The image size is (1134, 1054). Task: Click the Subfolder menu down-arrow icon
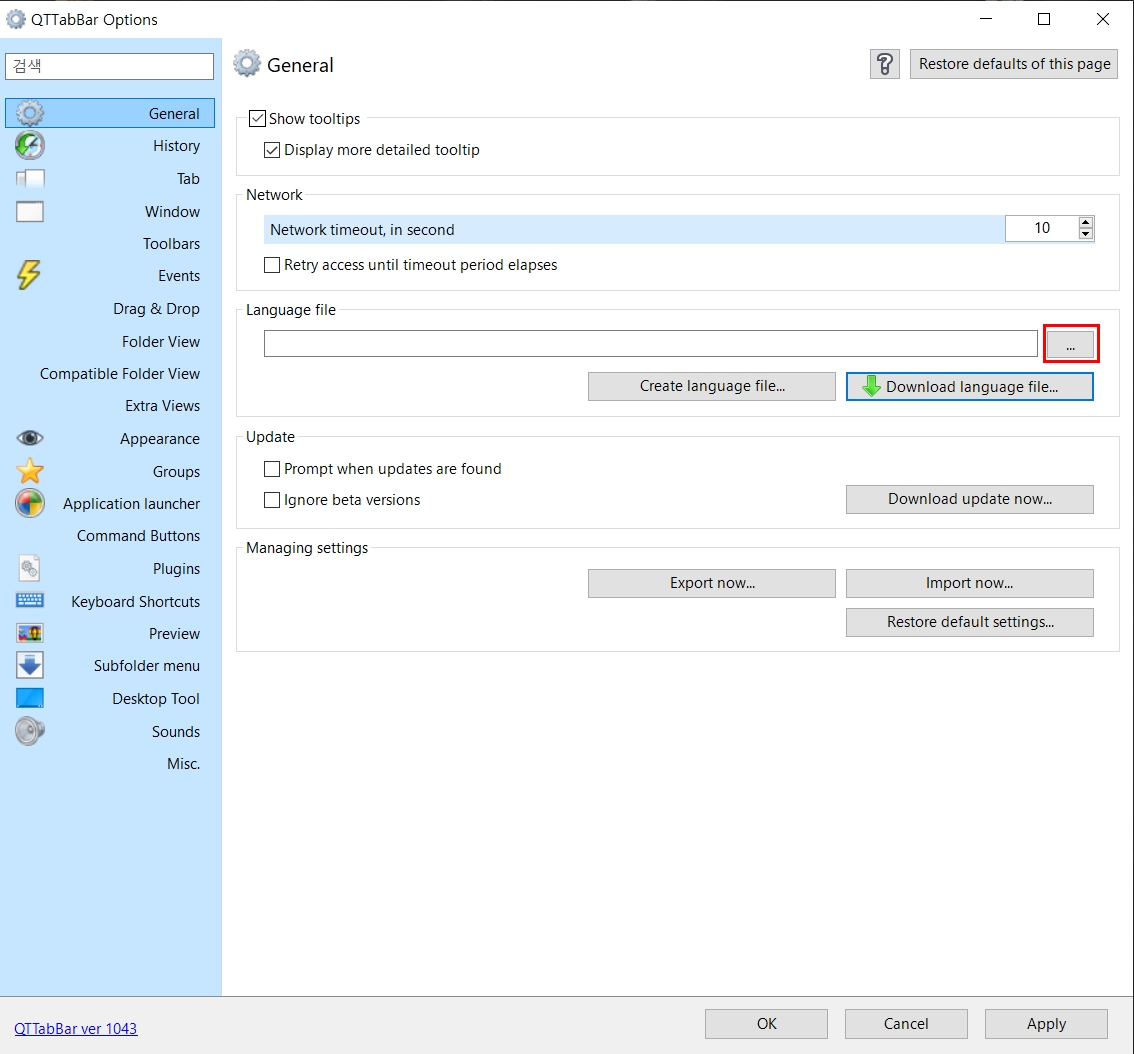(30, 665)
